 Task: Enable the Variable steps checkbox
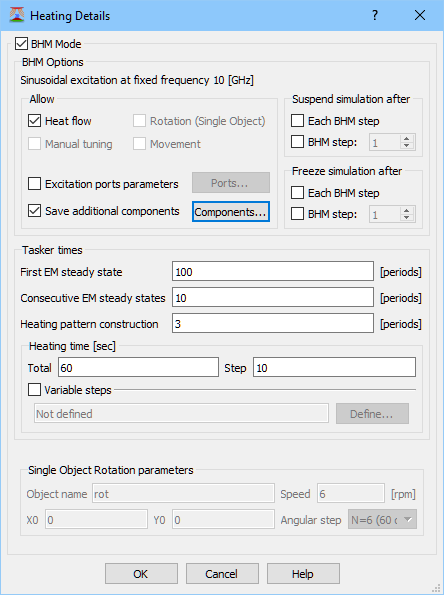click(x=35, y=390)
